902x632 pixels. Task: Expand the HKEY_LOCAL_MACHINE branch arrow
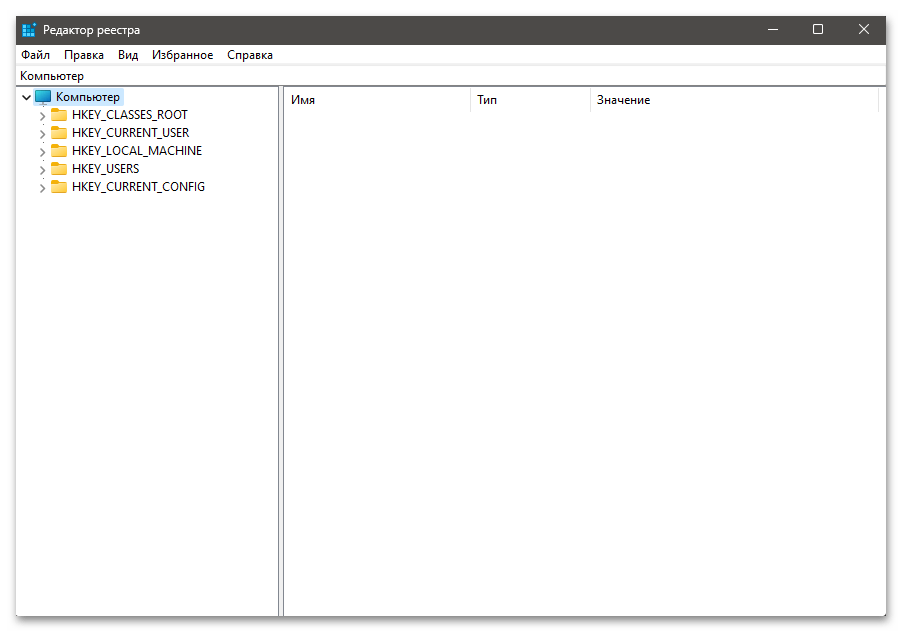point(42,151)
